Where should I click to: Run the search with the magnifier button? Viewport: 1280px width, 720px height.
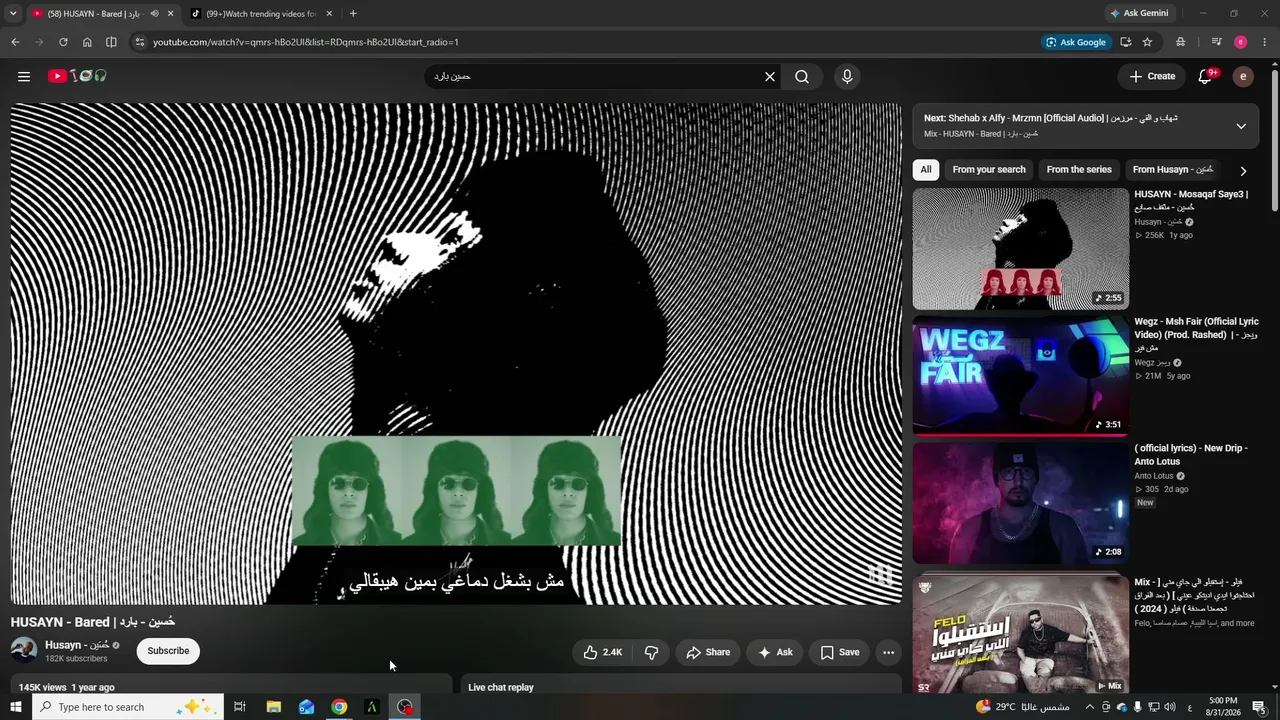[802, 76]
